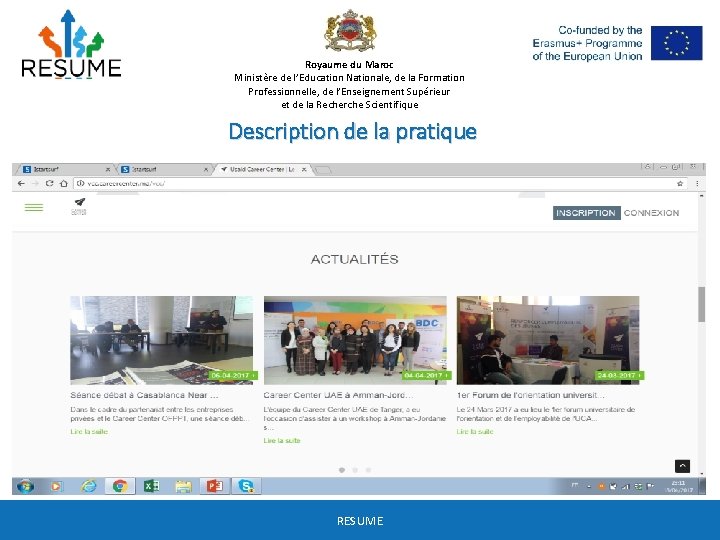Click Lire la suite under the Casablanca article

pos(89,432)
